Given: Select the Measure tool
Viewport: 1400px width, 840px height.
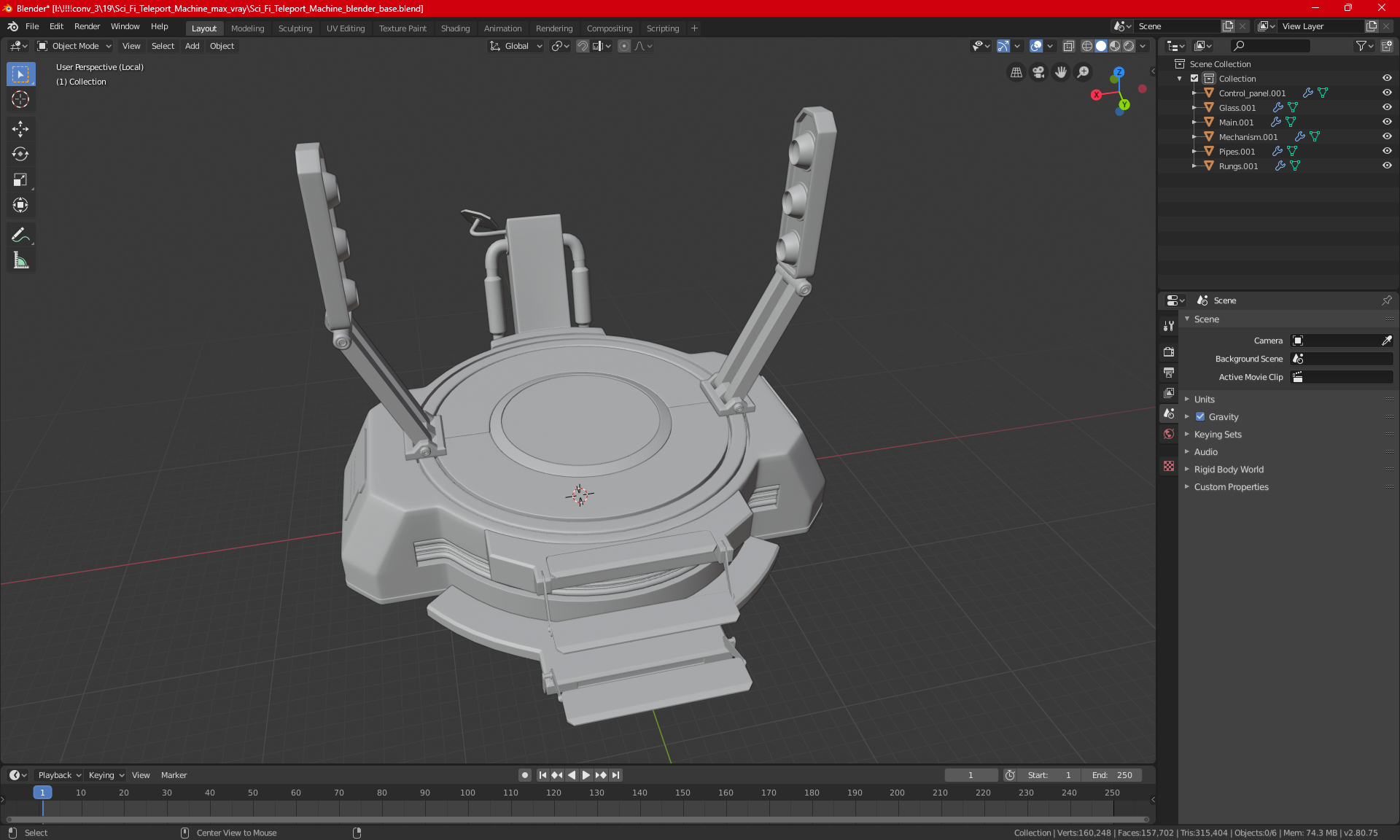Looking at the screenshot, I should (x=20, y=260).
